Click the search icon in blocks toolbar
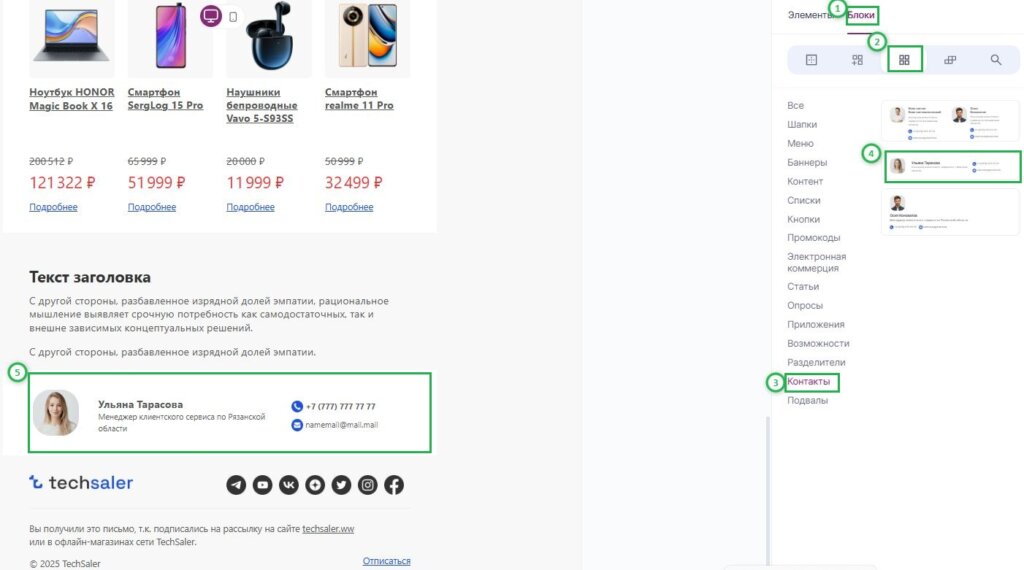1024x570 pixels. tap(996, 60)
